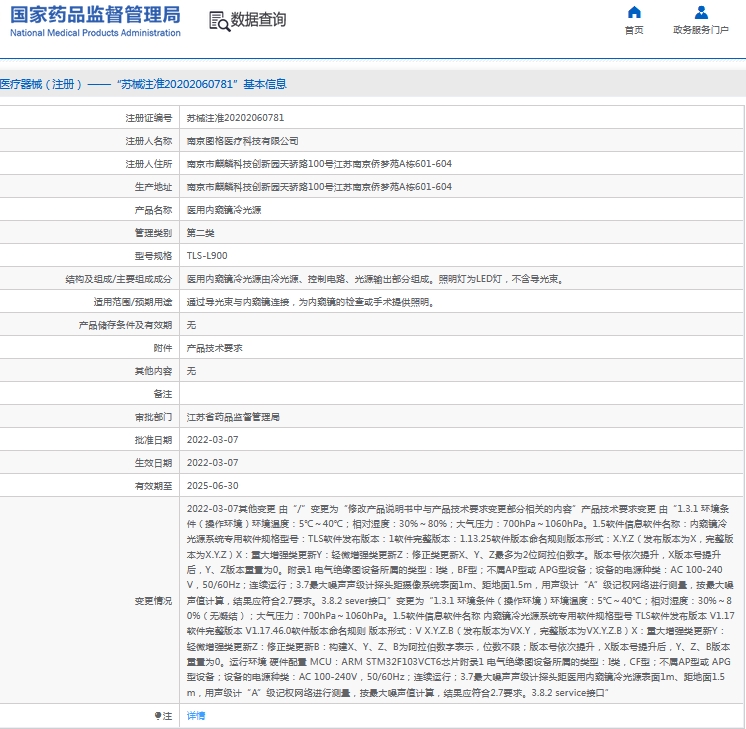This screenshot has height=729, width=746.
Task: Click the 注册人名称 row label
Action: tap(148, 141)
